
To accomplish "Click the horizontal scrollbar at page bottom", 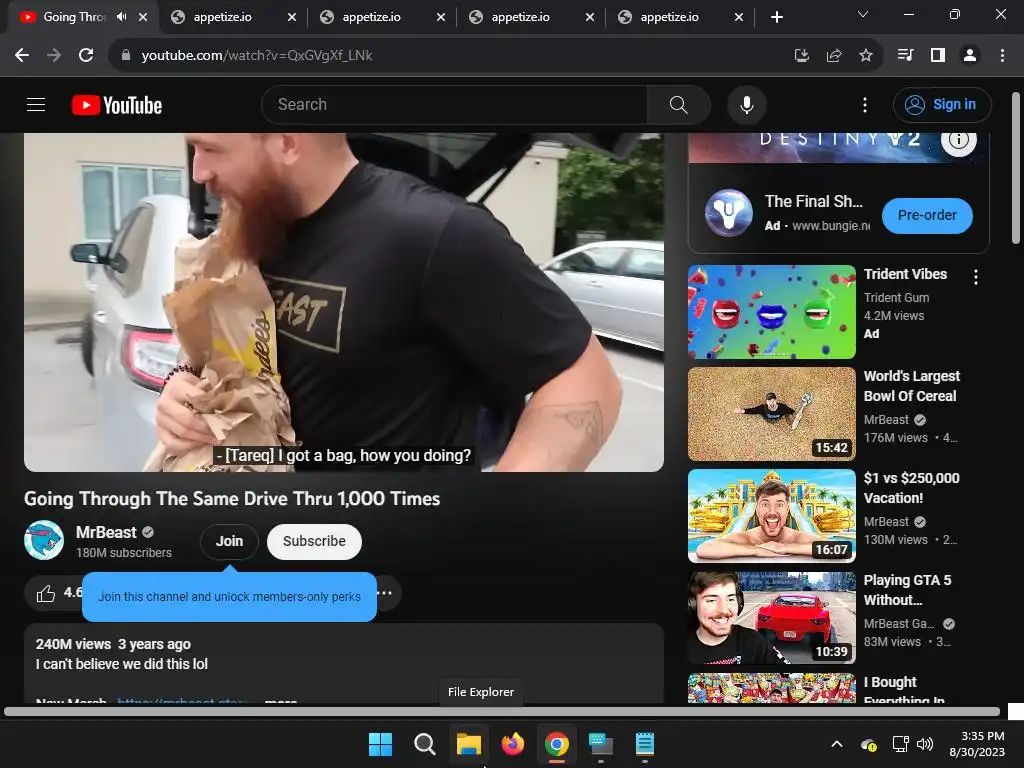I will (502, 712).
